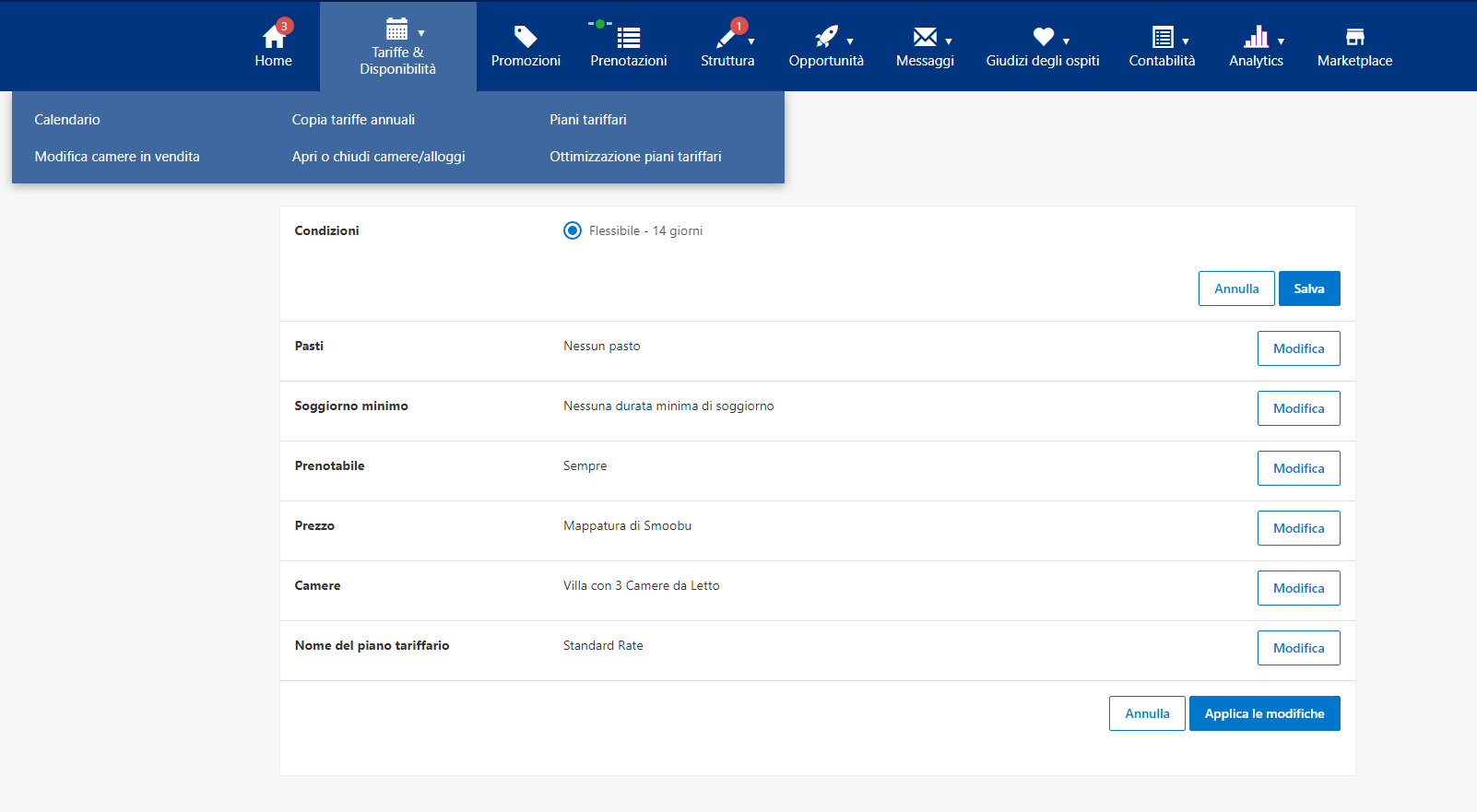Click Salva to save conditions
This screenshot has height=812, width=1477.
[1309, 288]
